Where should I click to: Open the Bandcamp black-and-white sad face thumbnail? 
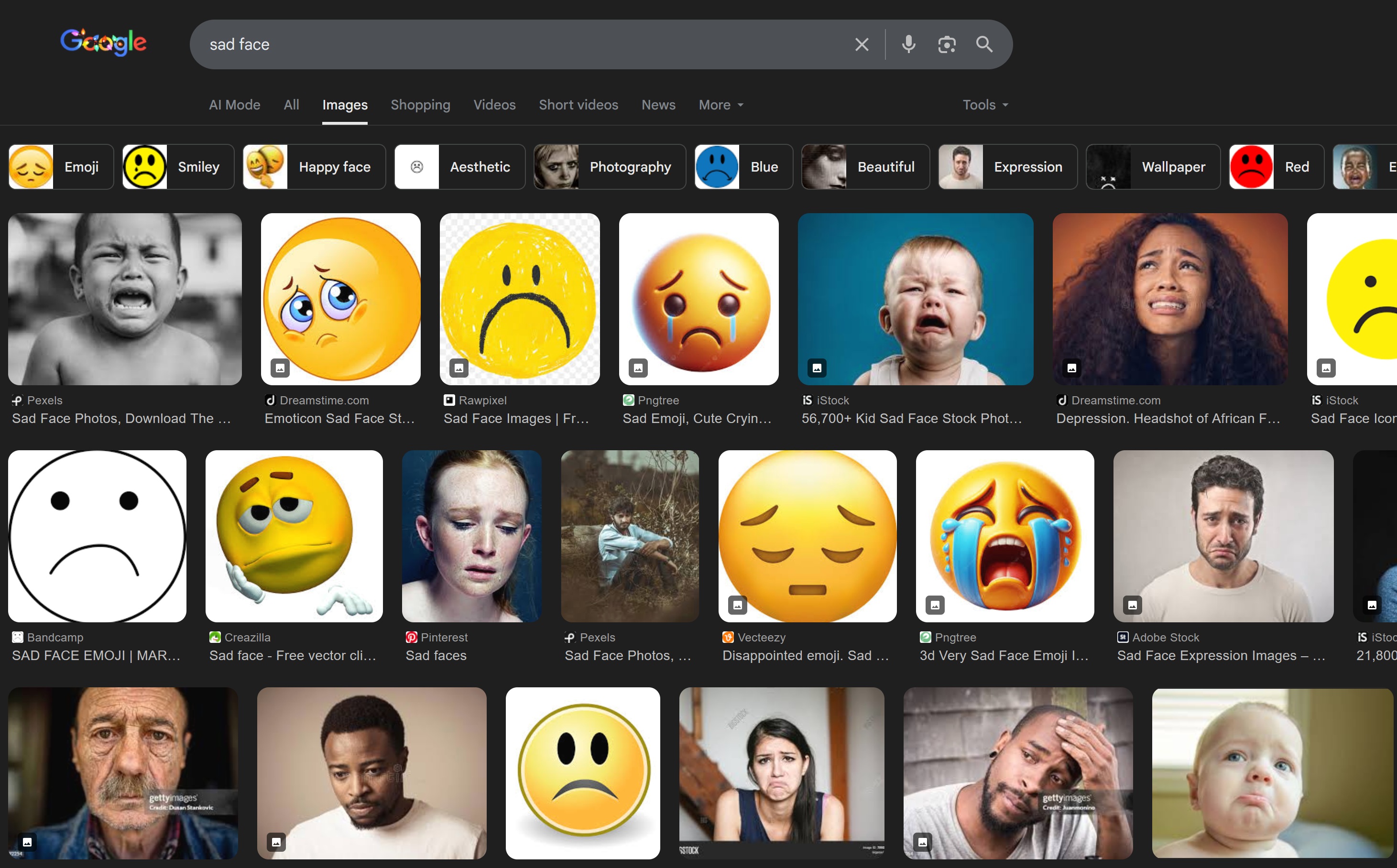coord(97,536)
